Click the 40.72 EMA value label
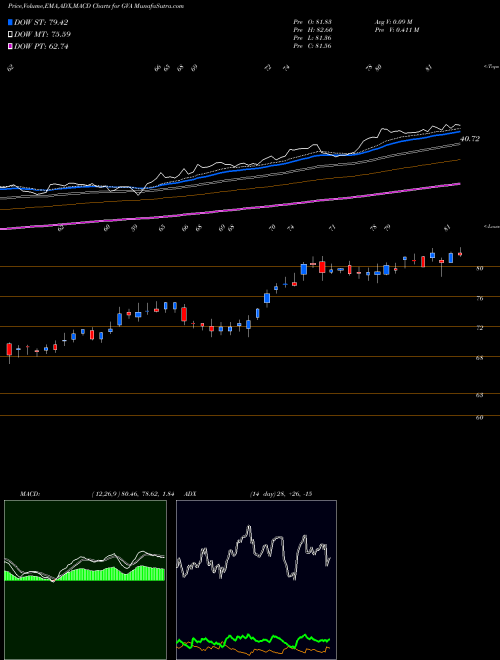 pyautogui.click(x=470, y=138)
